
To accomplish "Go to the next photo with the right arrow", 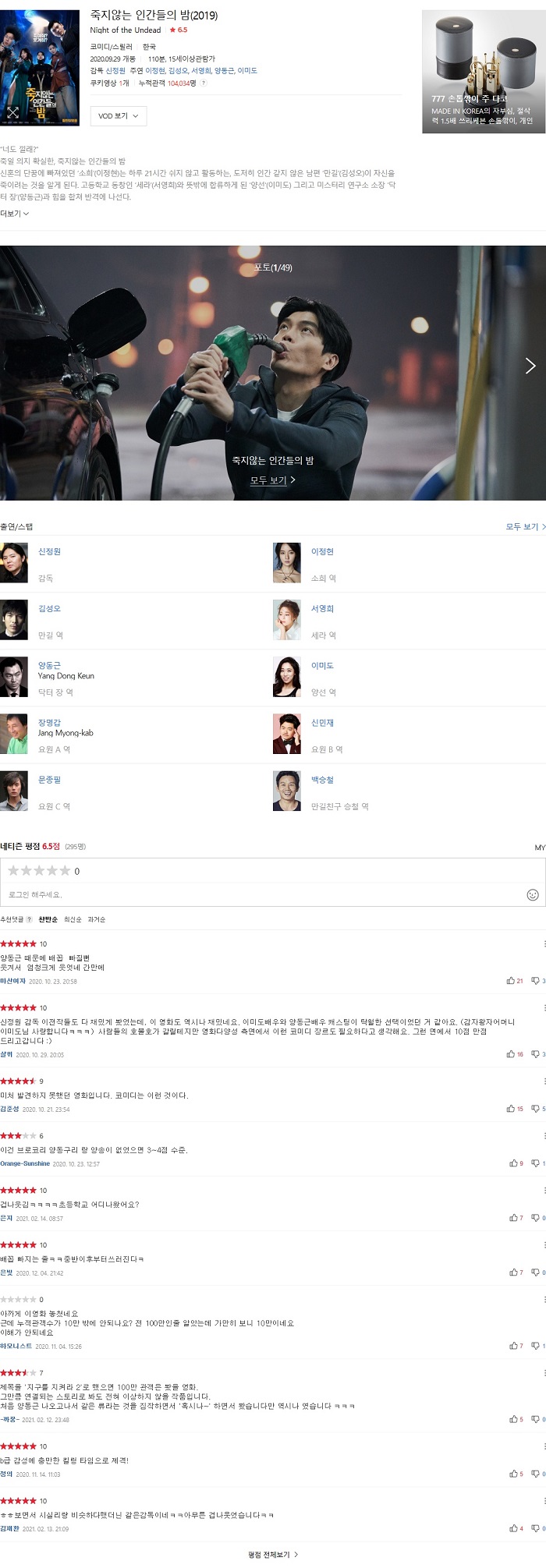I will (x=530, y=365).
